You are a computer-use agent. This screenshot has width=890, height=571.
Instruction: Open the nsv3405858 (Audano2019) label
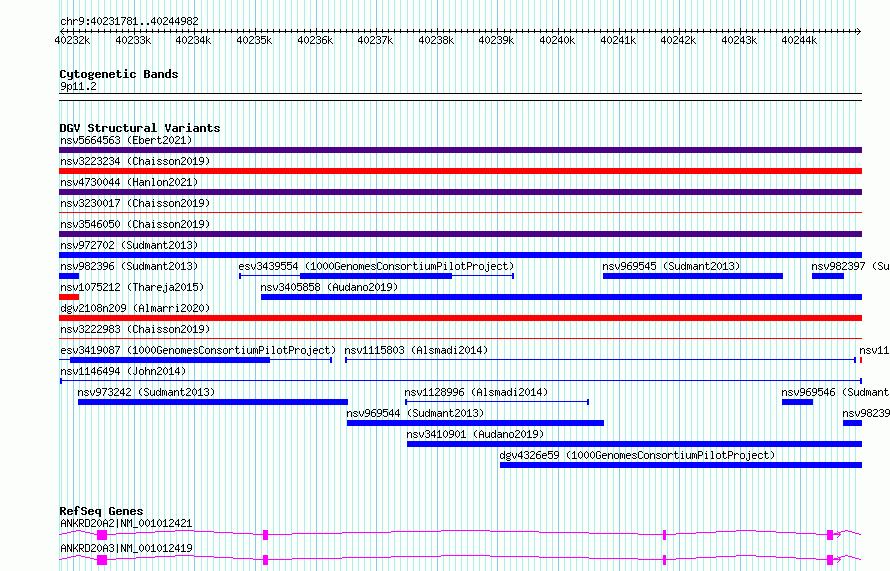[x=329, y=287]
